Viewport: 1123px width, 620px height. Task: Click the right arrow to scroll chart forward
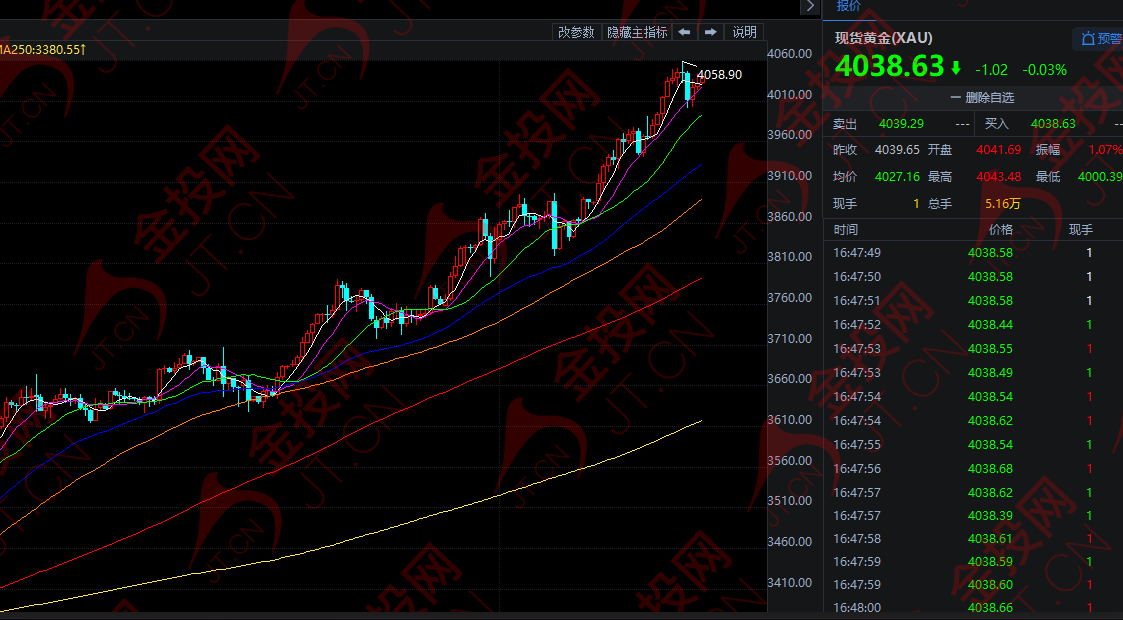710,32
